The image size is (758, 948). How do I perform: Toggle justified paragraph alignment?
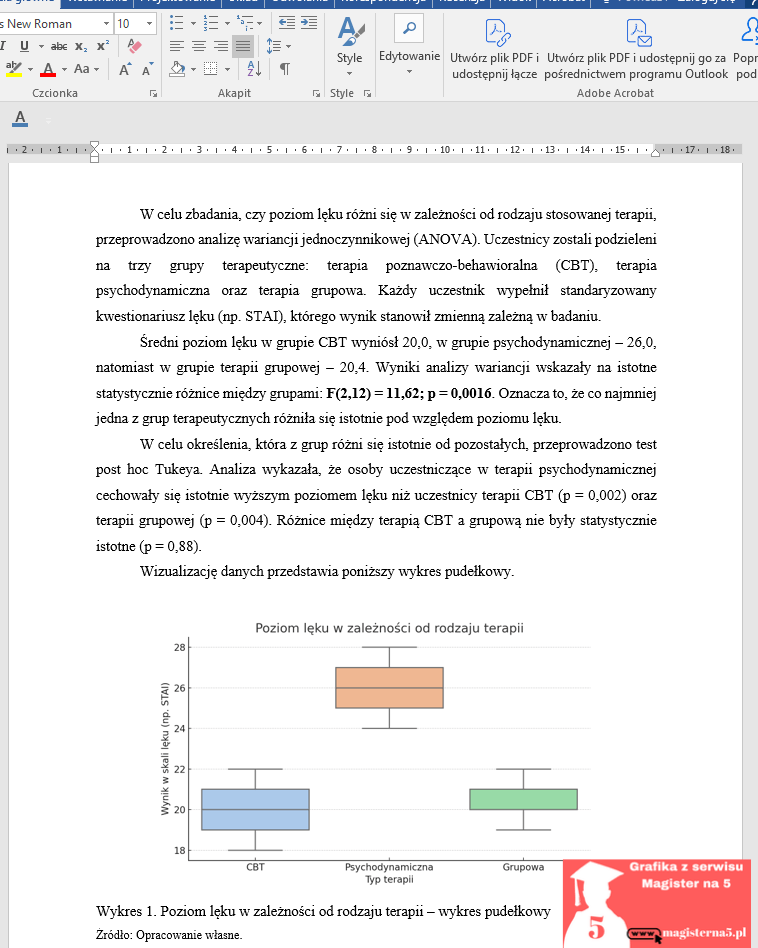243,46
